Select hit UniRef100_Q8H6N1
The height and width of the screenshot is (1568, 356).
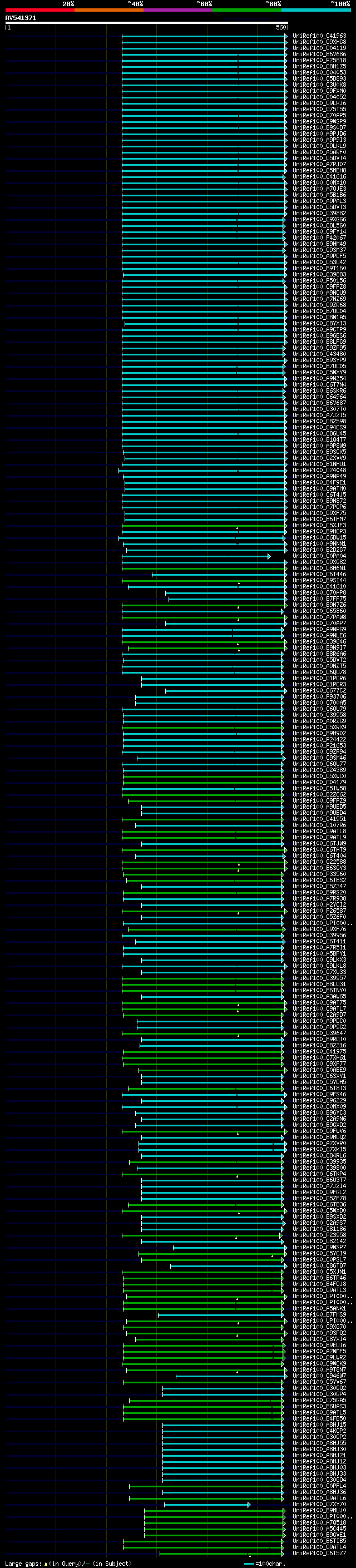(319, 568)
